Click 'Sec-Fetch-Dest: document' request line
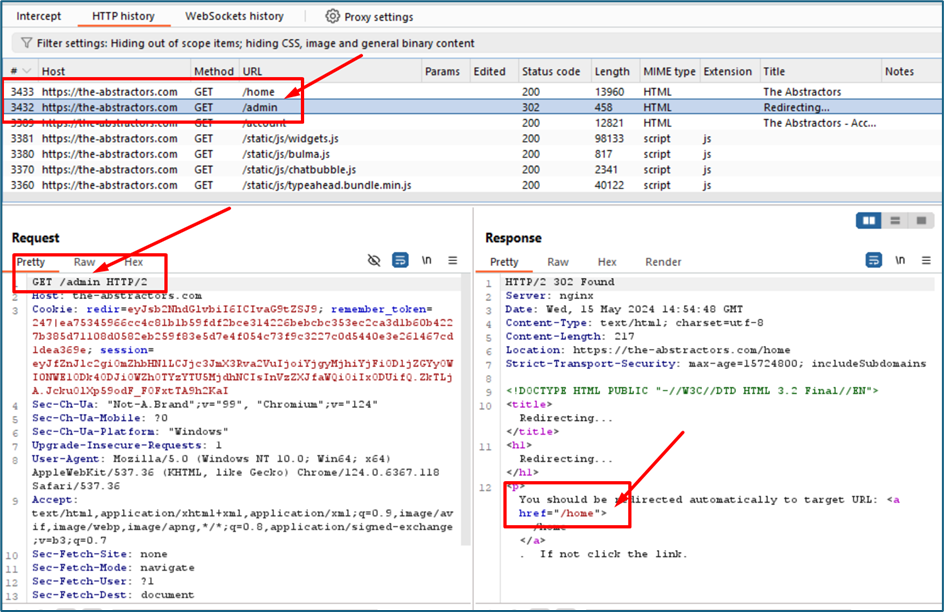Viewport: 944px width, 612px height. 113,595
